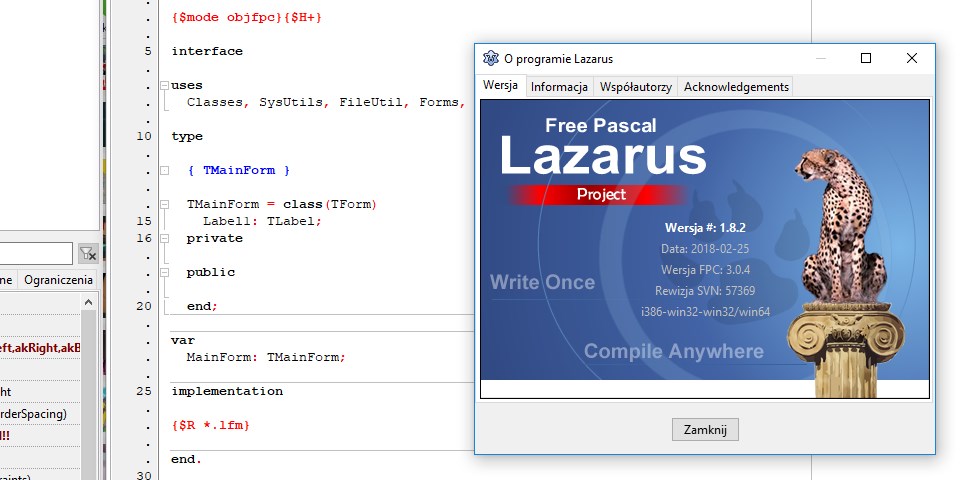The width and height of the screenshot is (960, 480).
Task: Click the Lazarus splash logo image
Action: pyautogui.click(x=705, y=249)
